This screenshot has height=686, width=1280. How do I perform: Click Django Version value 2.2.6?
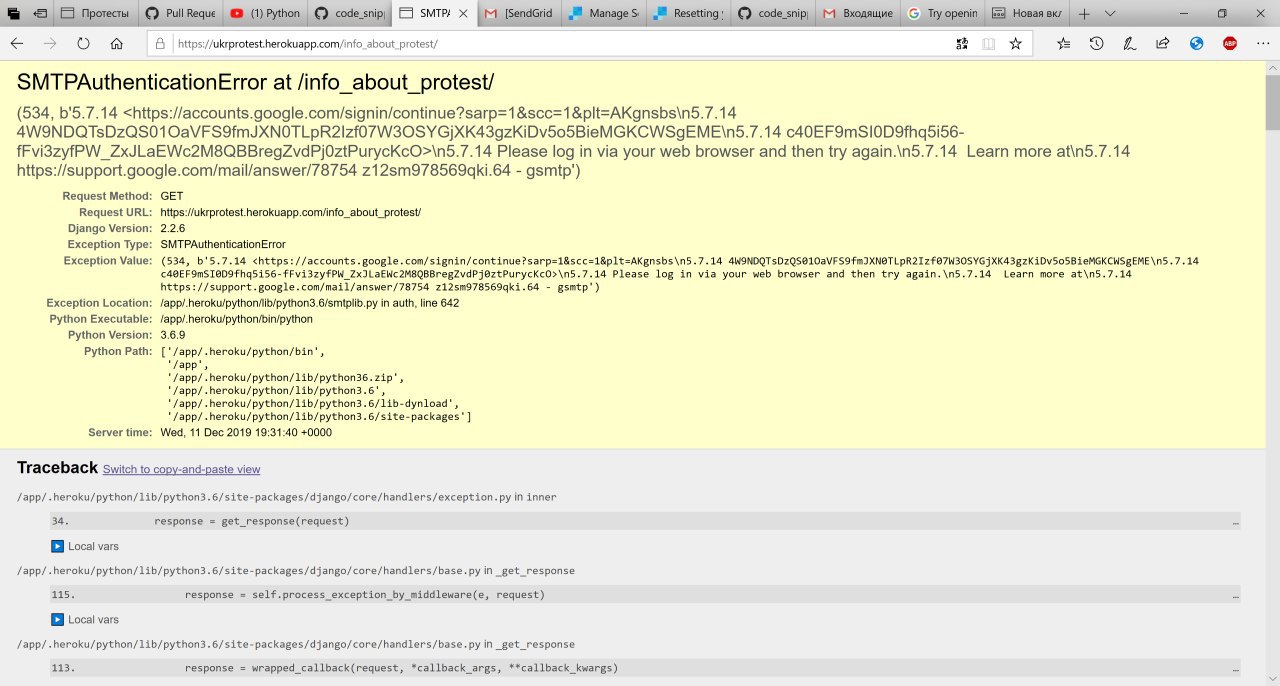(172, 228)
